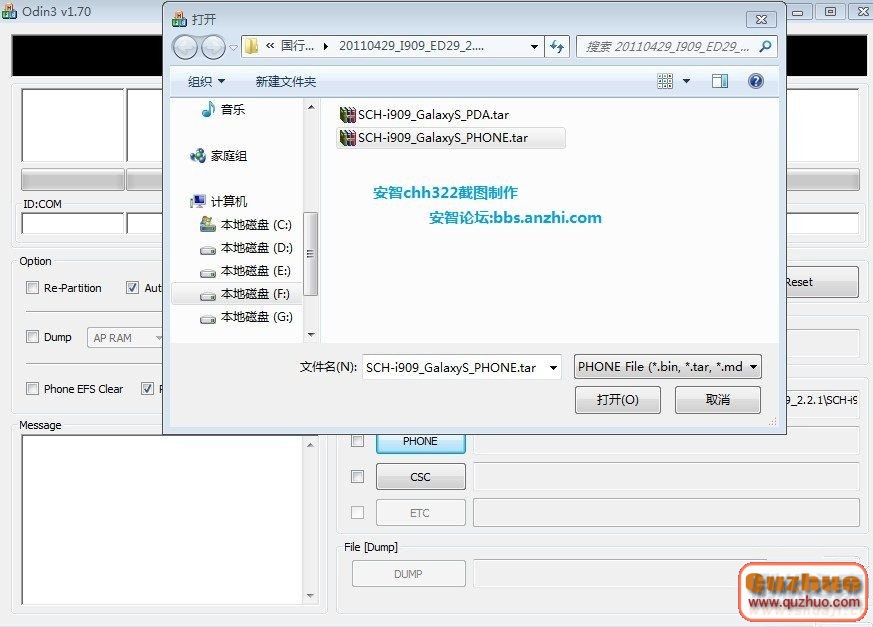This screenshot has width=873, height=627.
Task: Toggle the ETC file checkbox in Odin3
Action: pyautogui.click(x=357, y=512)
